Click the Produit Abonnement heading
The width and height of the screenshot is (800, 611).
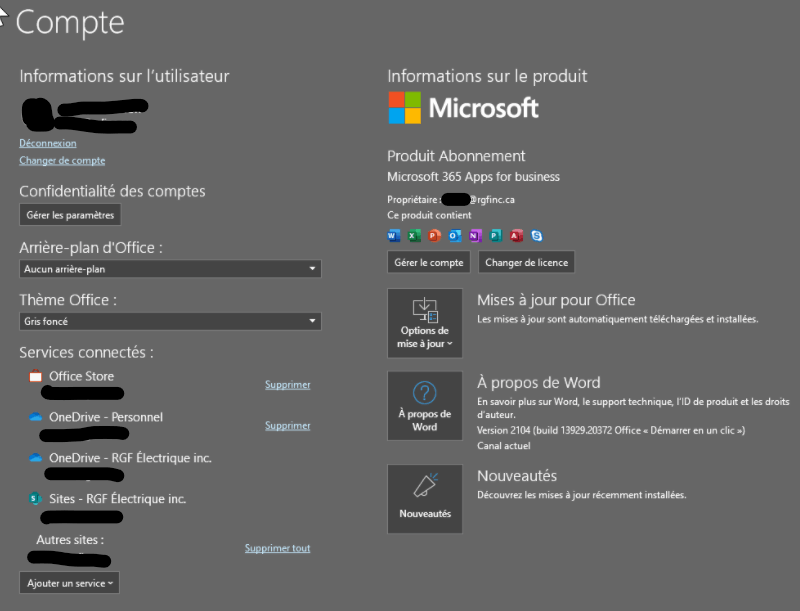click(x=456, y=156)
